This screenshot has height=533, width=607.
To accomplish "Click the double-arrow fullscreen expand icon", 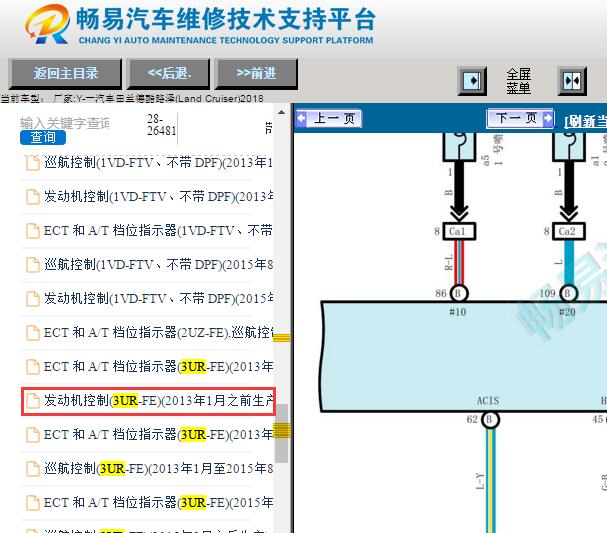I will [572, 81].
